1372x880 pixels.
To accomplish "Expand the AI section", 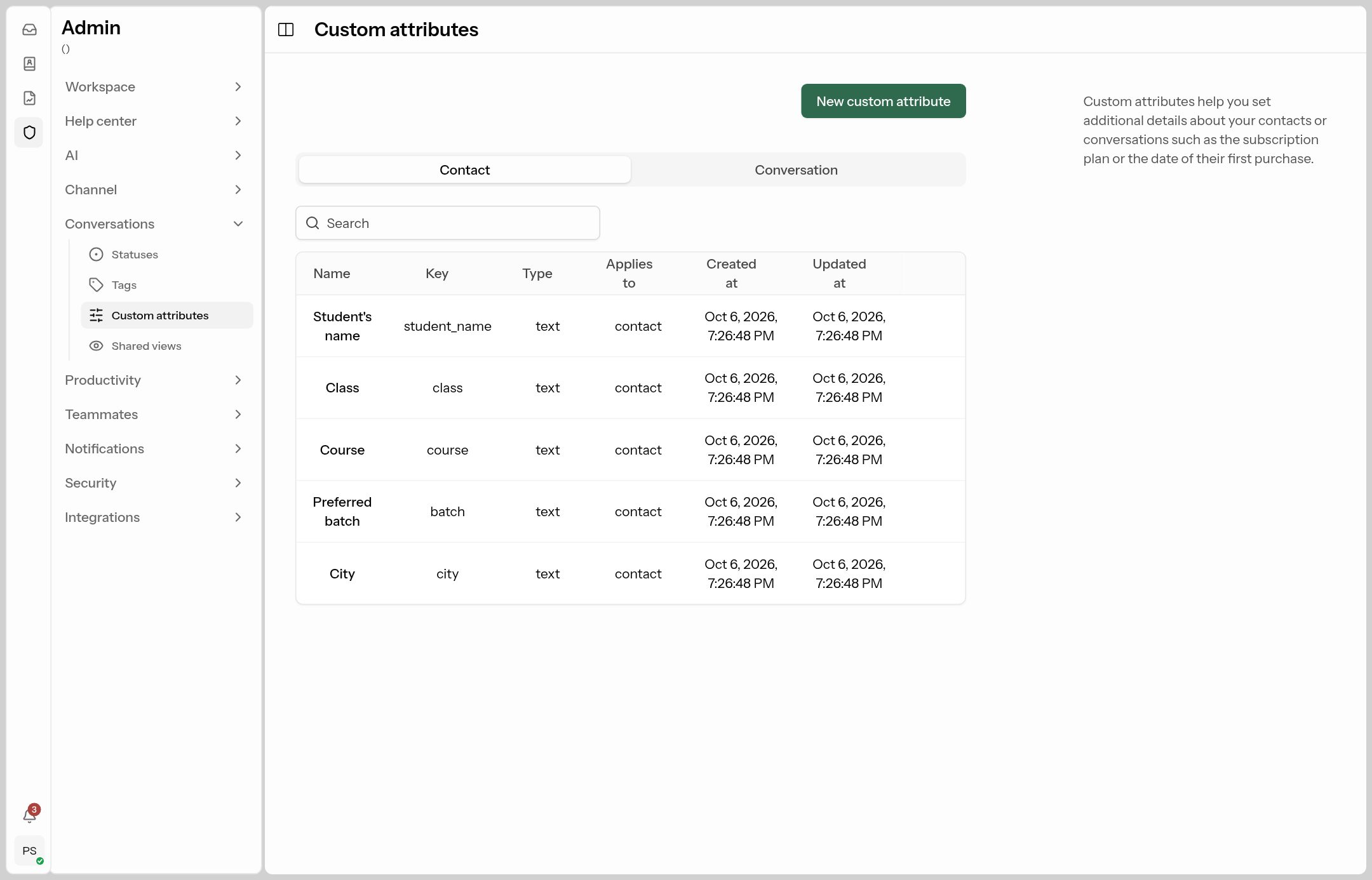I will coord(154,156).
